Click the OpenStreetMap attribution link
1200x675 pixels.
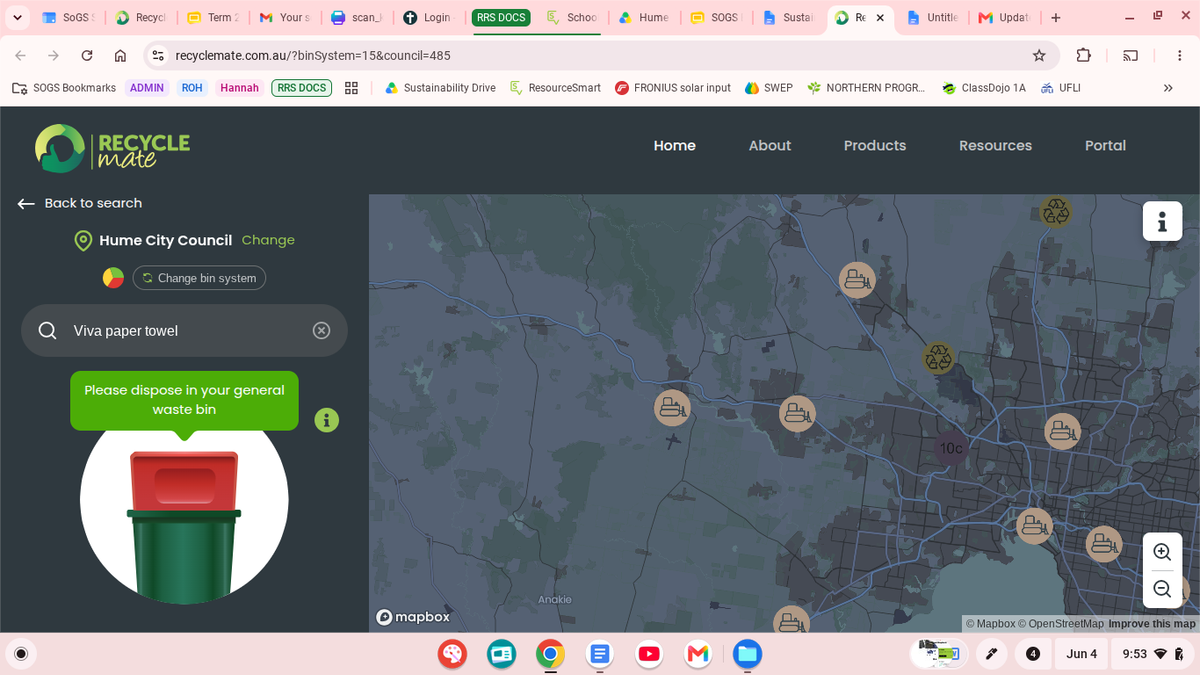click(1061, 624)
